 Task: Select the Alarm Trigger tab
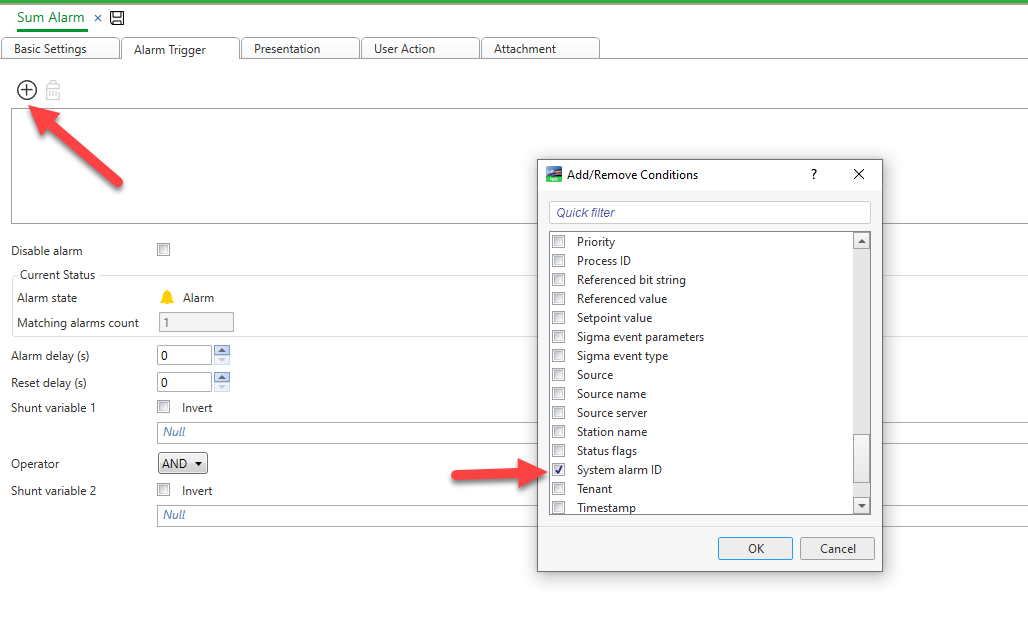coord(180,49)
